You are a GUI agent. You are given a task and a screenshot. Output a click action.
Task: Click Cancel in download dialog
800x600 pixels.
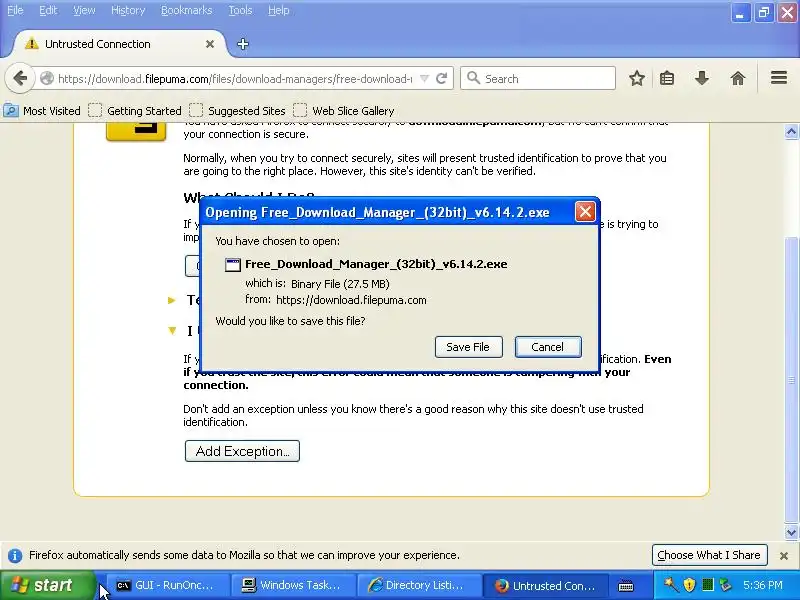tap(547, 347)
